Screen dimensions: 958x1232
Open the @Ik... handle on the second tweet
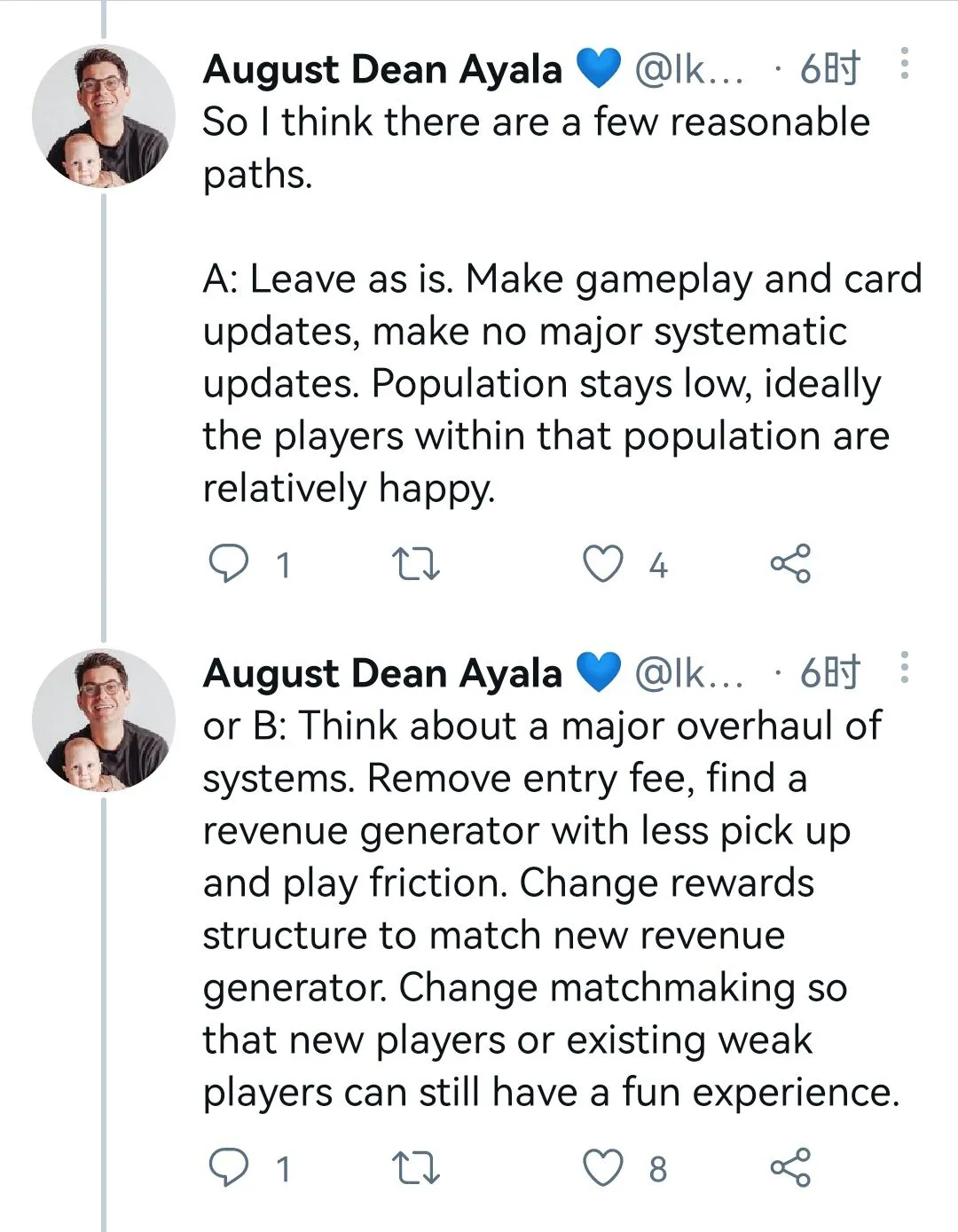point(689,673)
